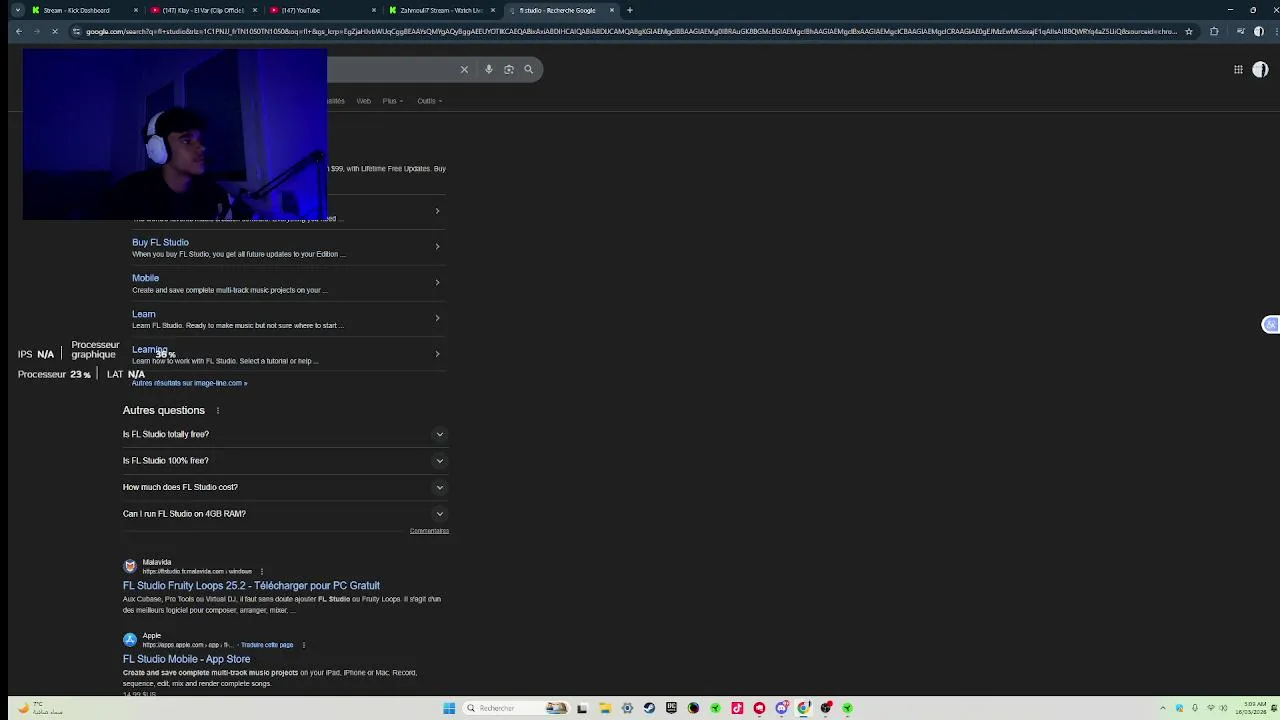1280x720 pixels.
Task: Click the Google search magnifier button
Action: (529, 69)
